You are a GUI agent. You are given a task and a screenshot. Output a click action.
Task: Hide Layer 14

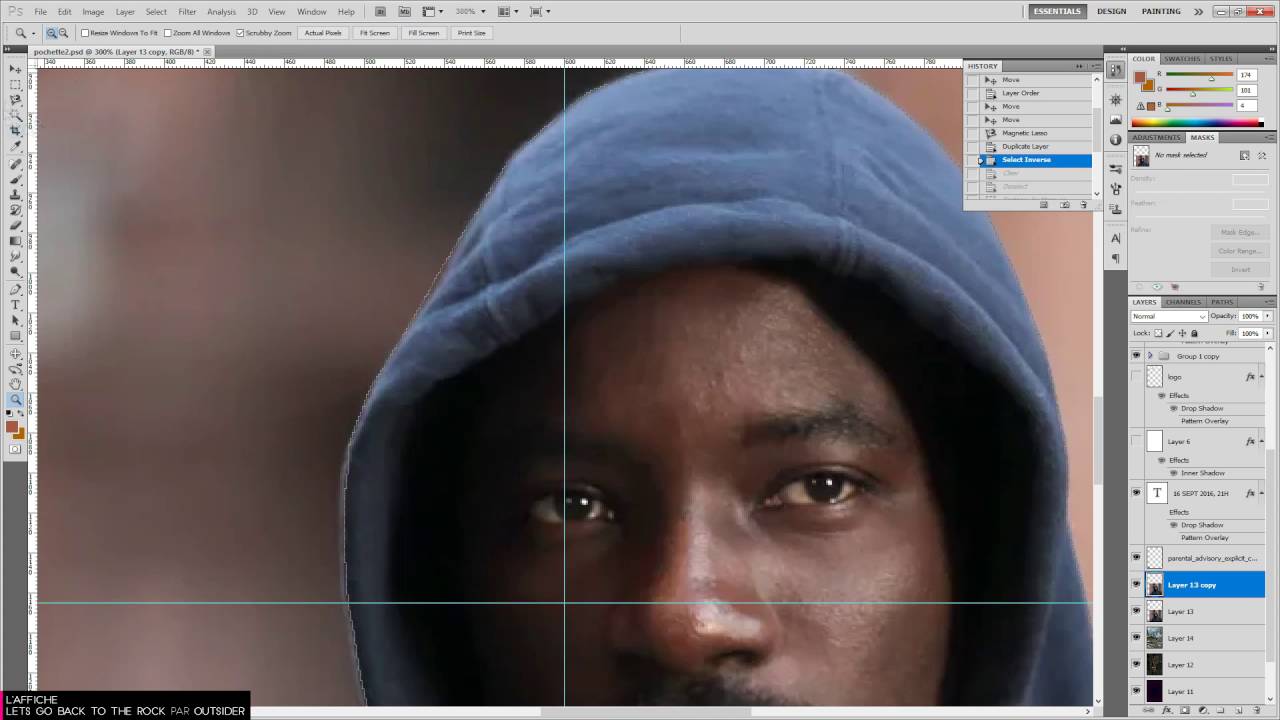pyautogui.click(x=1136, y=637)
